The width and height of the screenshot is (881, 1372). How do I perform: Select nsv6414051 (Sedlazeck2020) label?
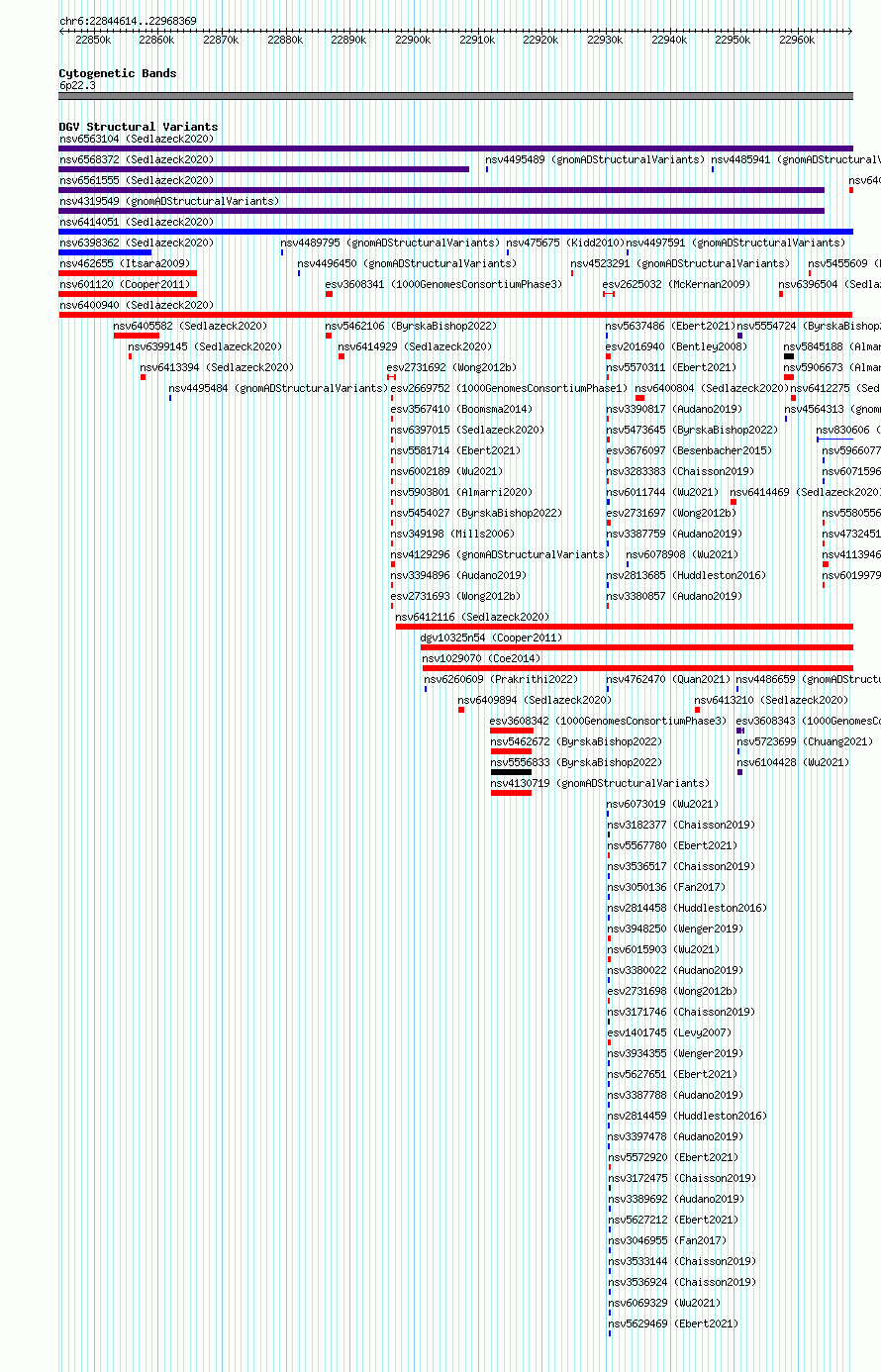136,222
